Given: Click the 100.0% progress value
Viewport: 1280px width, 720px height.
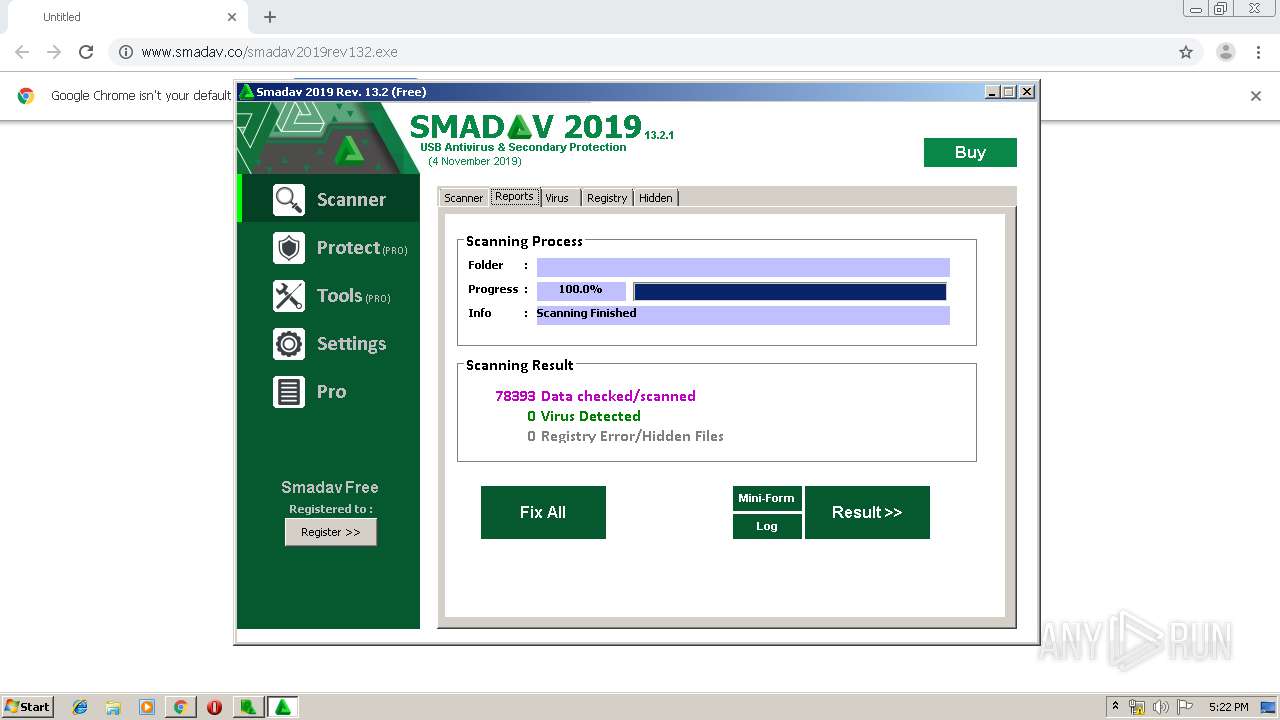Looking at the screenshot, I should point(581,290).
